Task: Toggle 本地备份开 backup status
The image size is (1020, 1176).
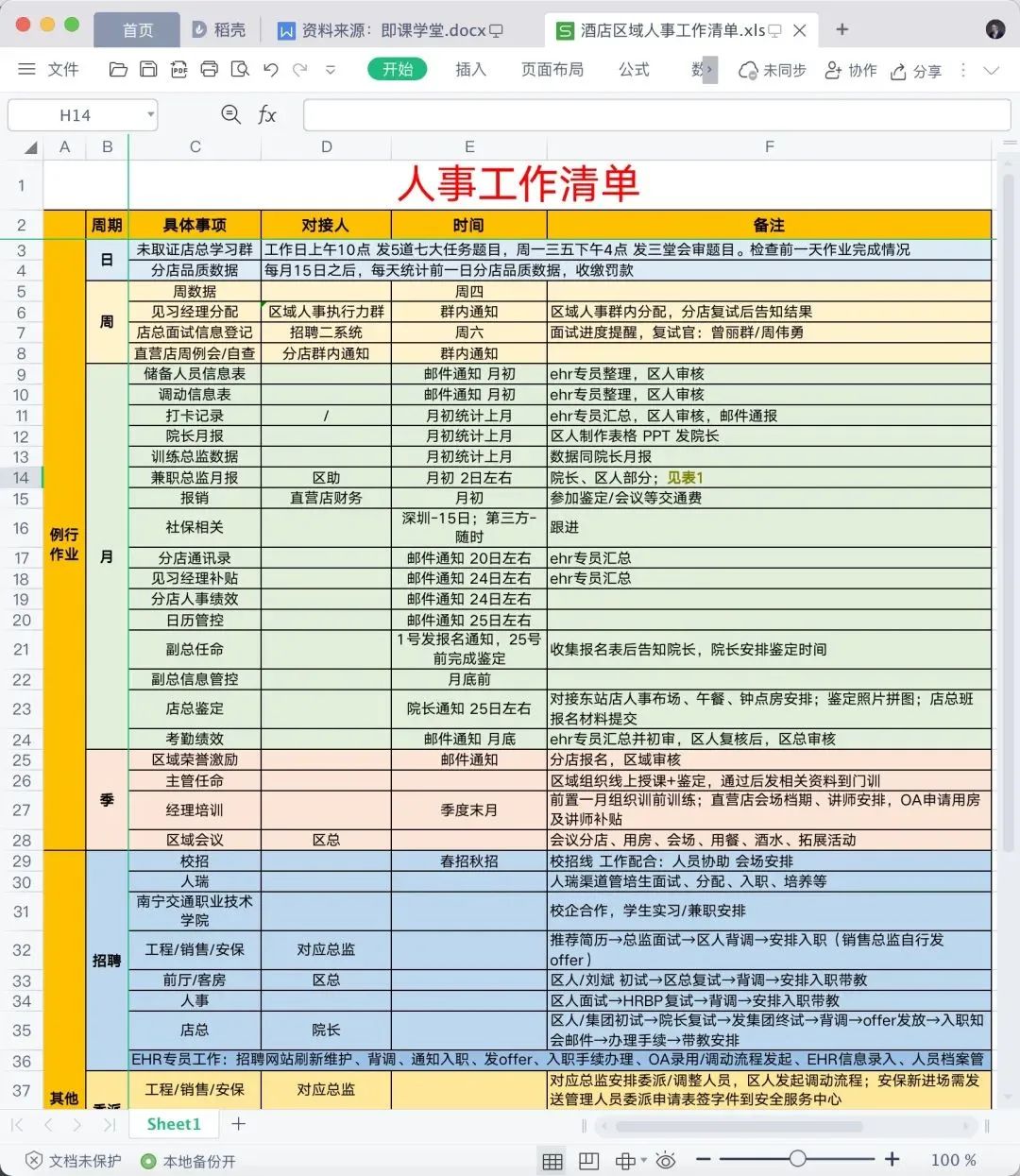Action: (188, 1161)
